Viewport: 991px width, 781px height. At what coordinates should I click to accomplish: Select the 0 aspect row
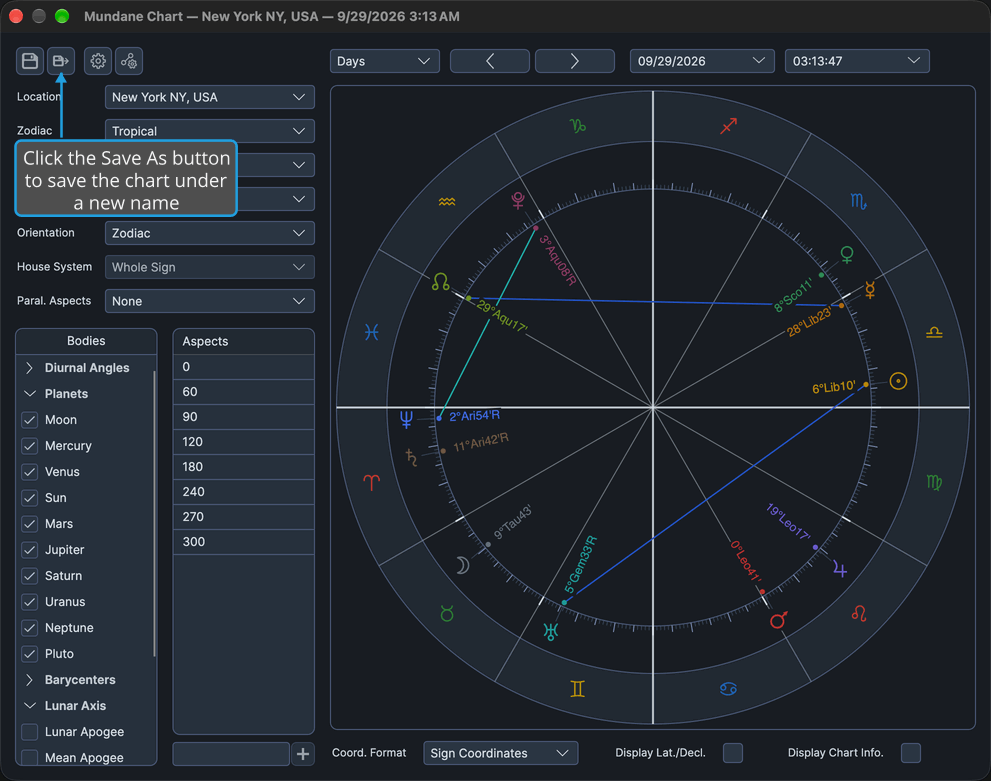pos(244,367)
